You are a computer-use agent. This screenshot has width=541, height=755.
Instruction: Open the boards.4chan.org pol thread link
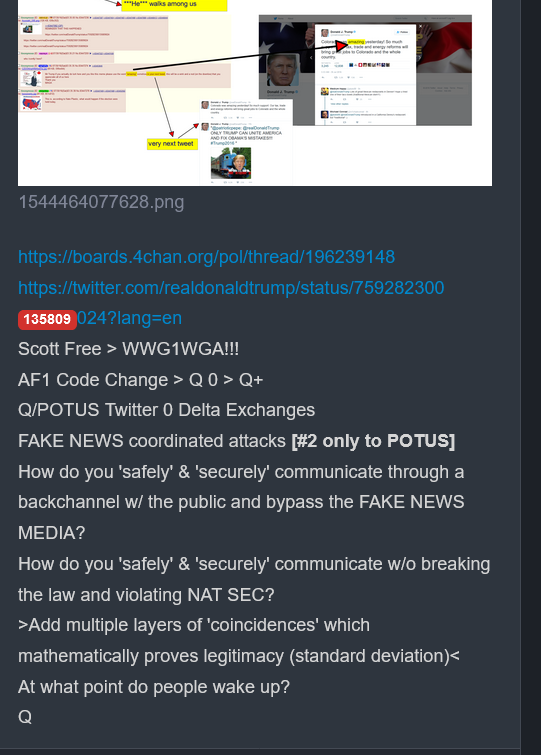(x=206, y=257)
